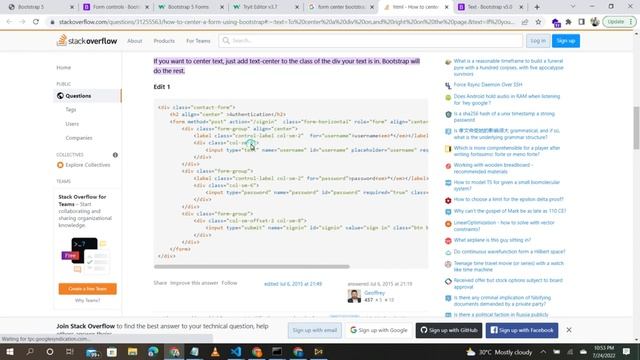The height and width of the screenshot is (360, 640).
Task: Open Users in left sidebar
Action: click(72, 124)
